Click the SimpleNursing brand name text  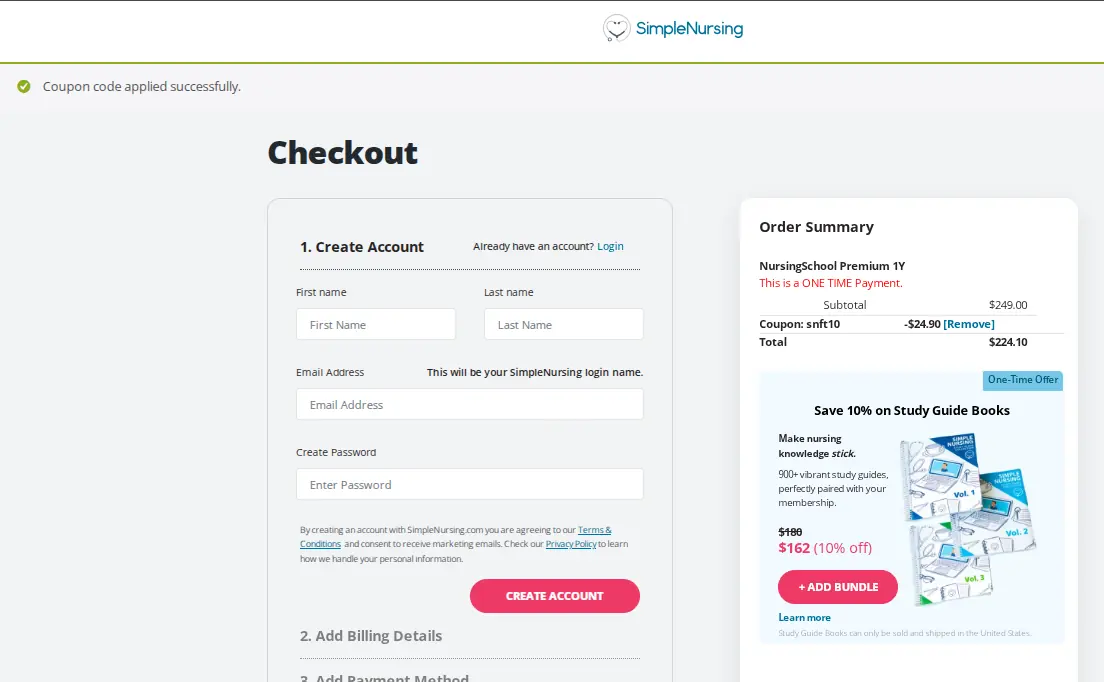point(689,29)
